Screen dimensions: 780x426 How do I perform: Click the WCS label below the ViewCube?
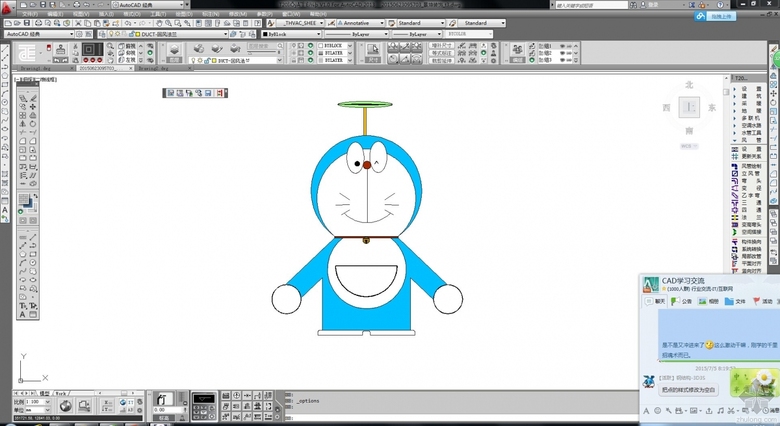tap(687, 146)
